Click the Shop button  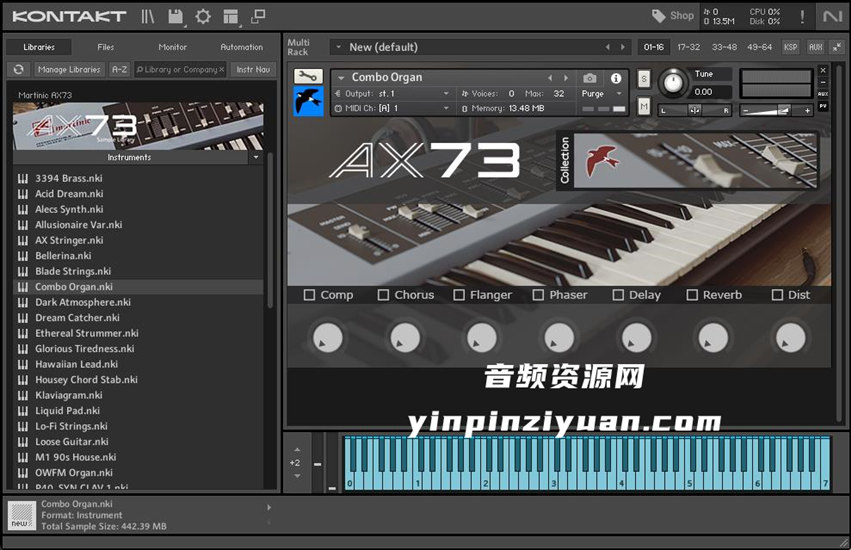pyautogui.click(x=673, y=16)
